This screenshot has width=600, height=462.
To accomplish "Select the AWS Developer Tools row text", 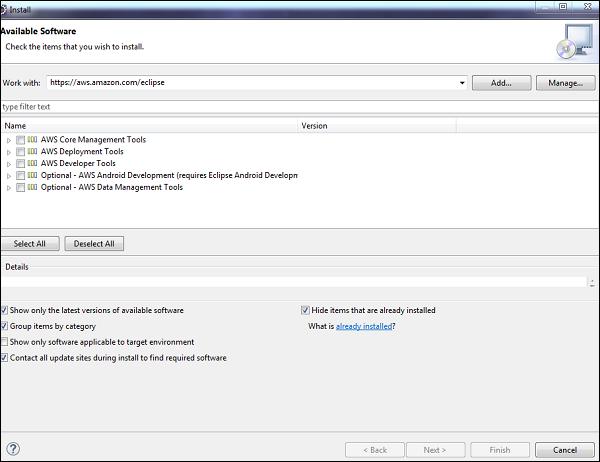I will (x=78, y=163).
